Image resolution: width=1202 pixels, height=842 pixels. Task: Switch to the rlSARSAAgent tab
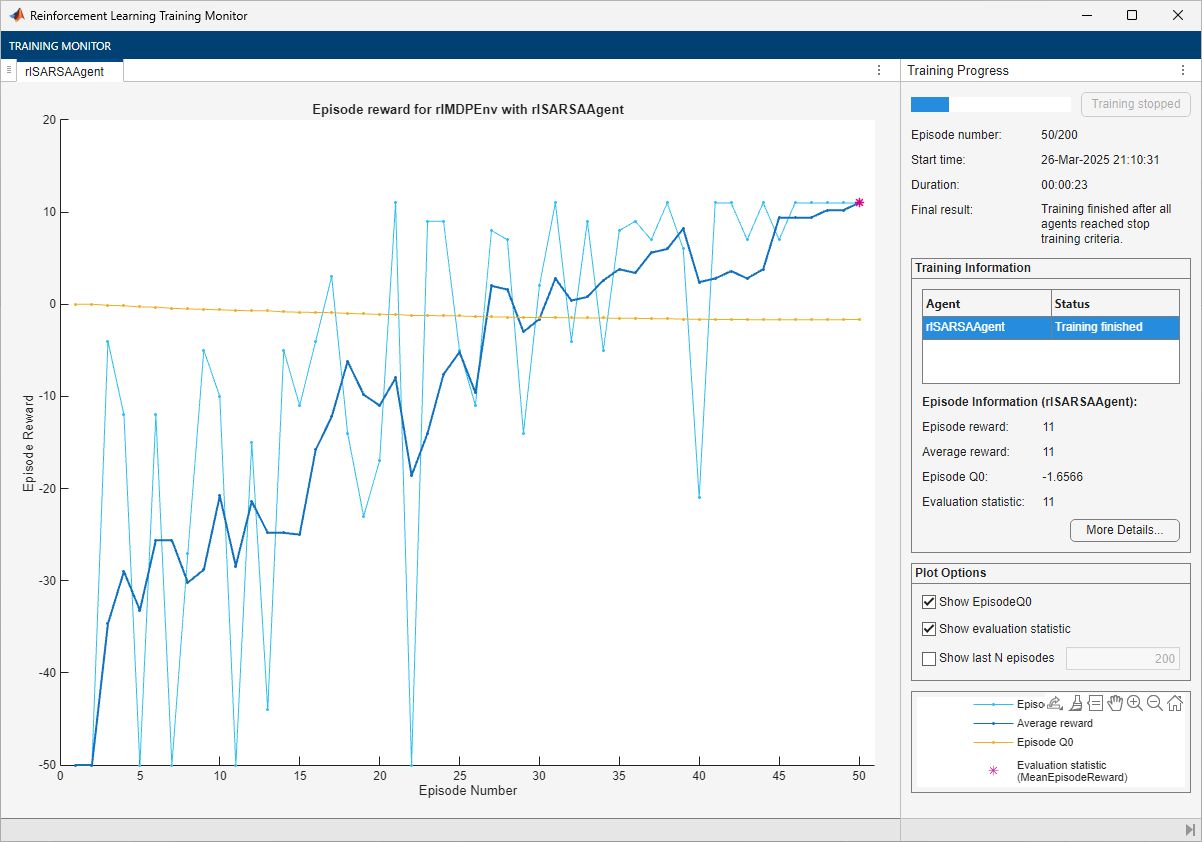point(64,71)
